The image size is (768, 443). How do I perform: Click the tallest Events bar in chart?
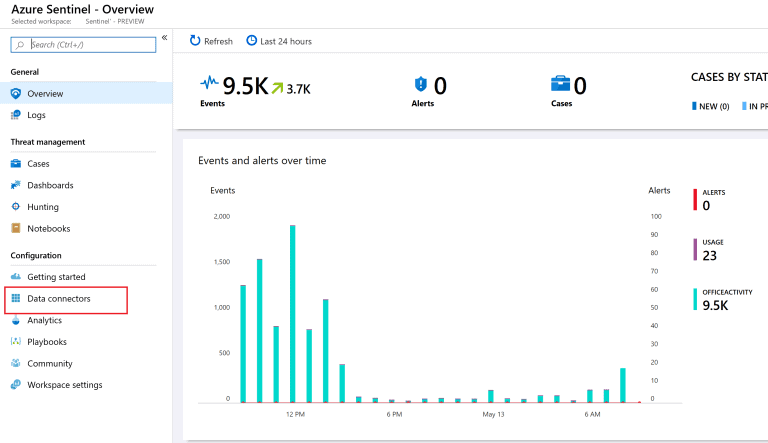coord(292,313)
